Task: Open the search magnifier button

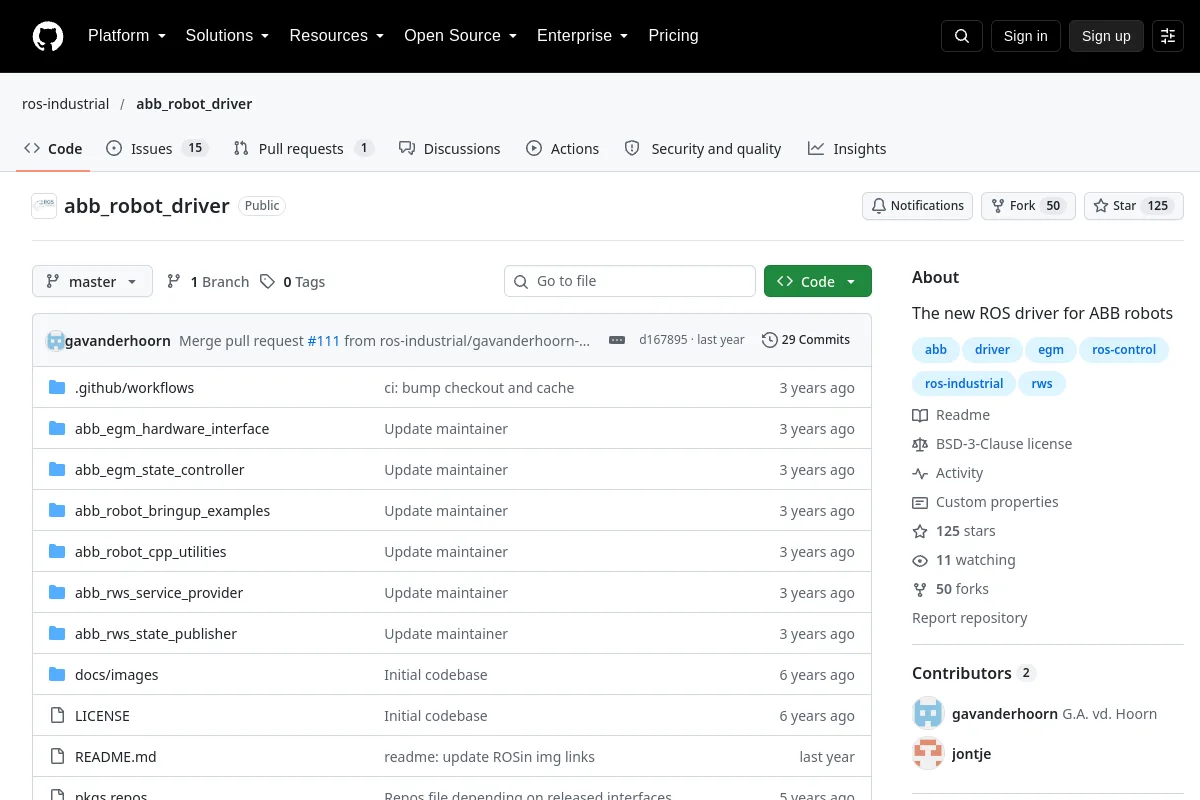Action: pos(962,36)
